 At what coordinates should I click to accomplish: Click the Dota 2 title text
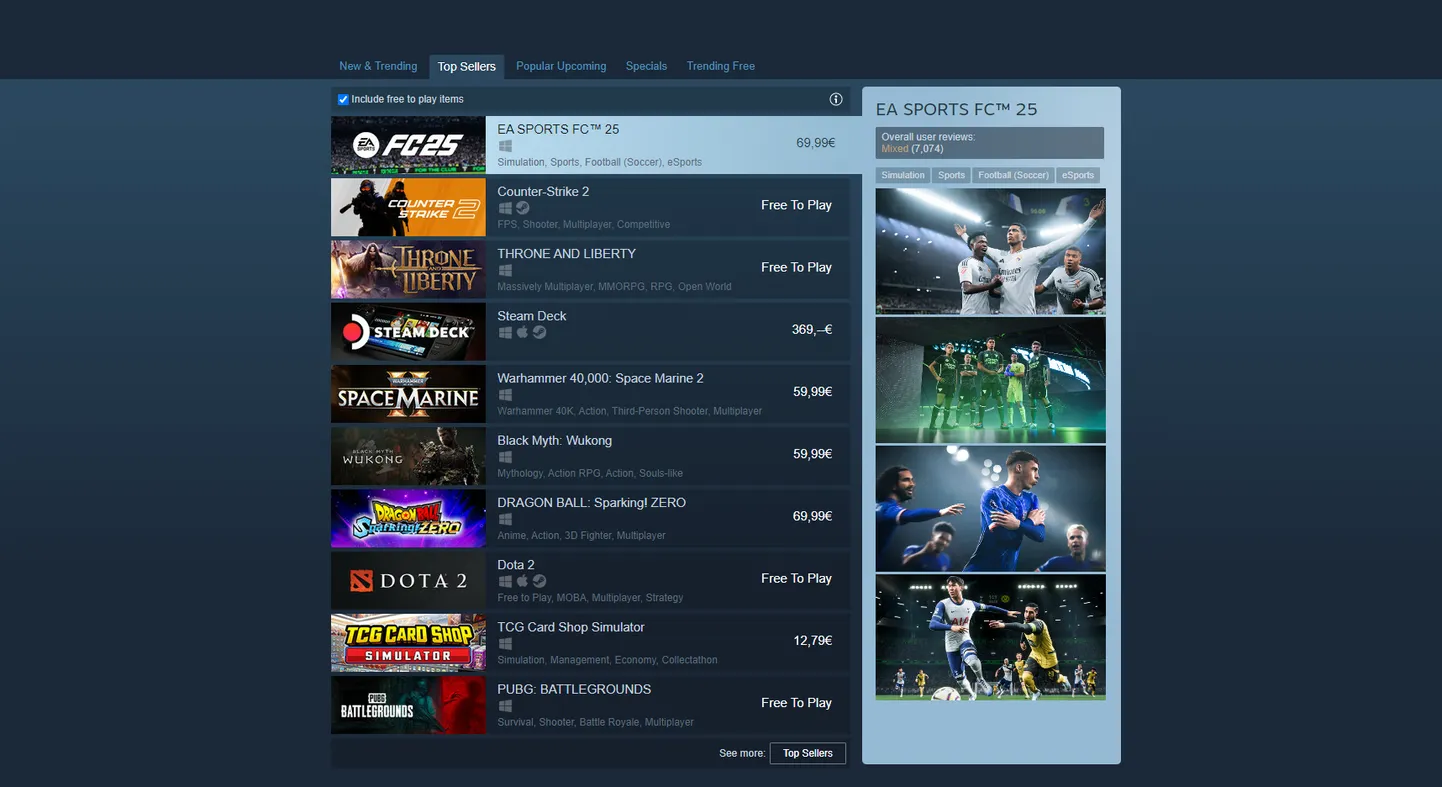pyautogui.click(x=516, y=565)
